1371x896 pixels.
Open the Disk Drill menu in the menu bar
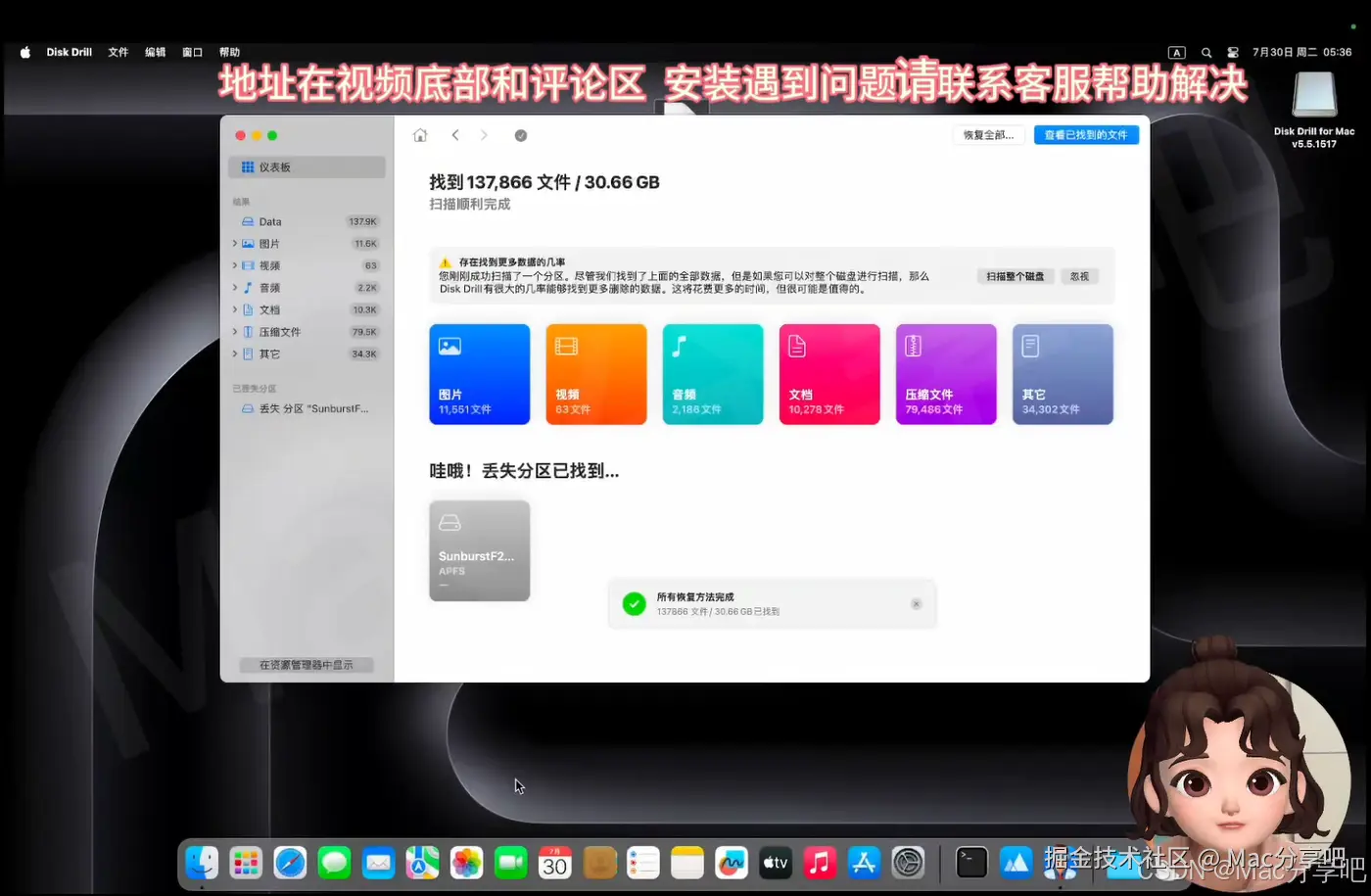69,52
